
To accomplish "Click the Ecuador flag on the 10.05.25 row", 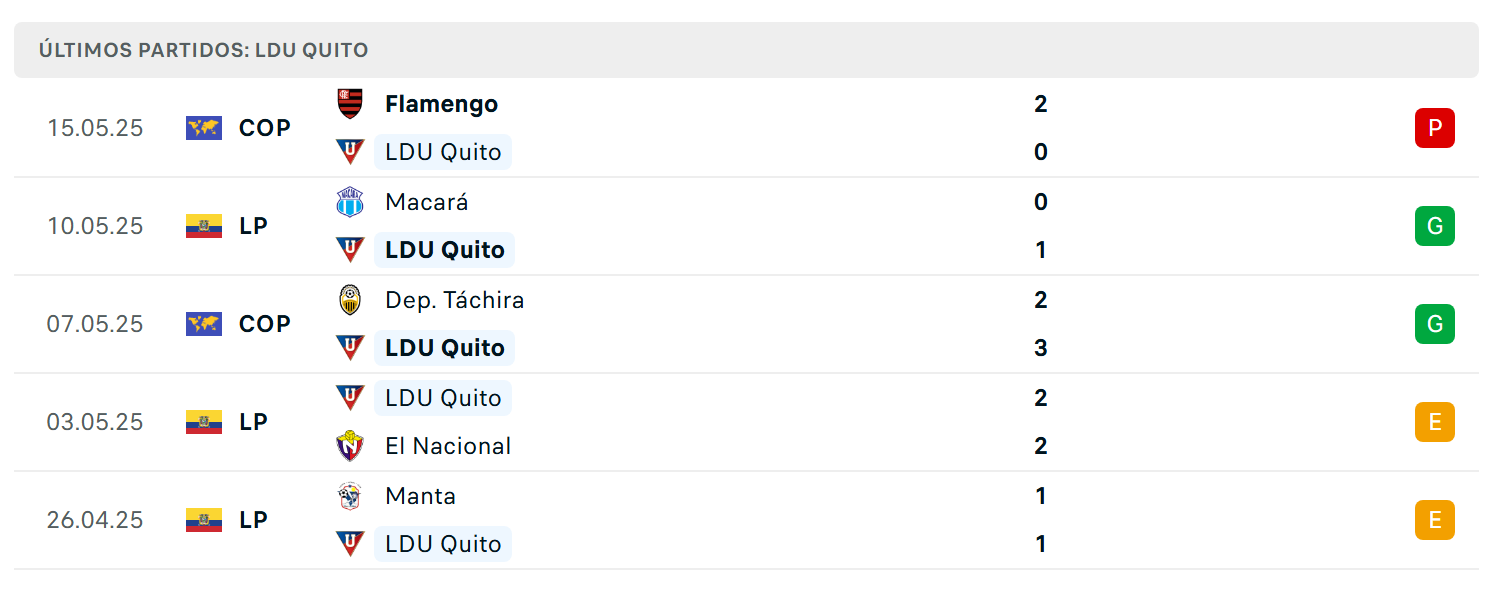I will pos(204,226).
